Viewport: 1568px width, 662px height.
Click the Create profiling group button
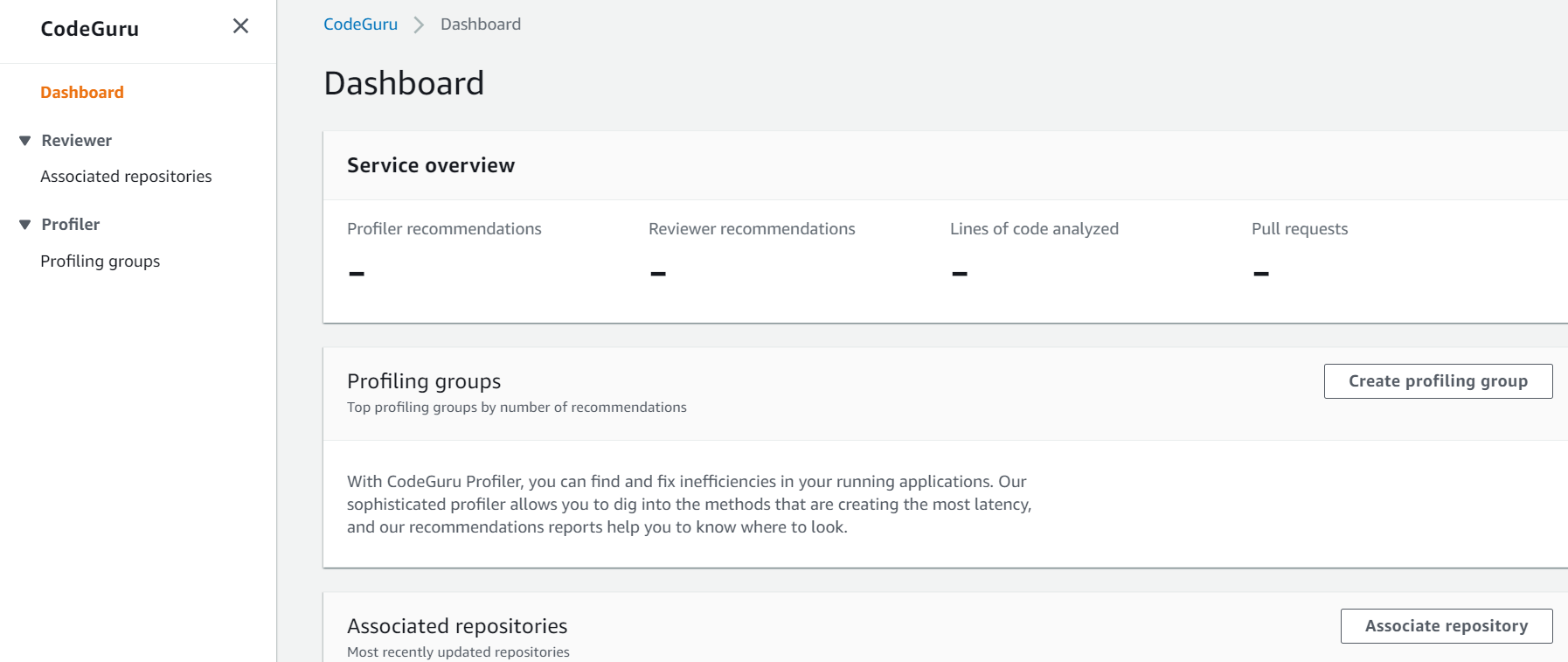[x=1438, y=381]
